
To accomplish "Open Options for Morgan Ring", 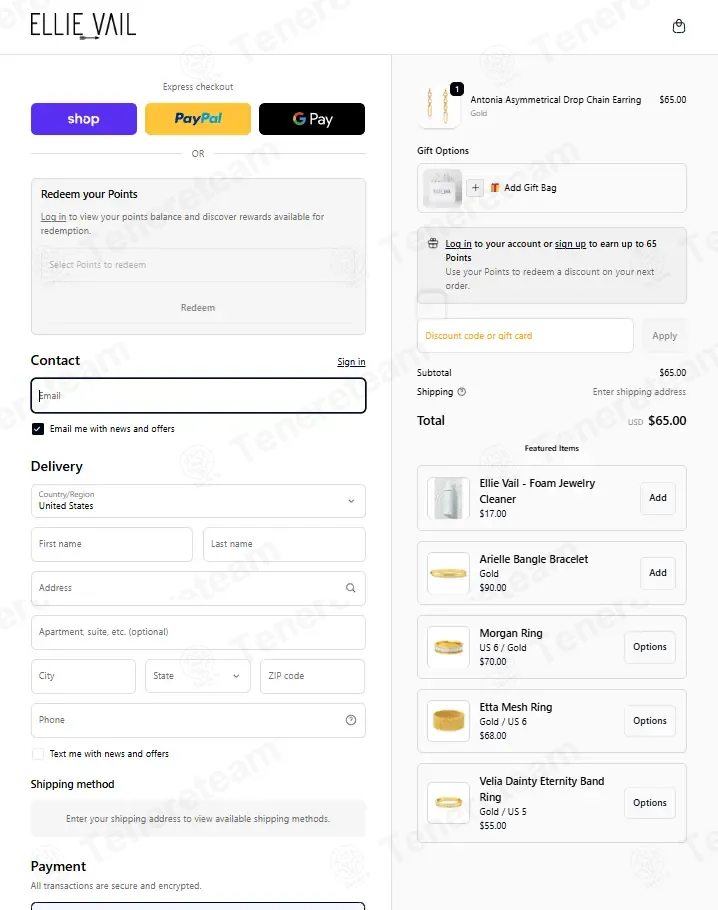I will (x=650, y=647).
